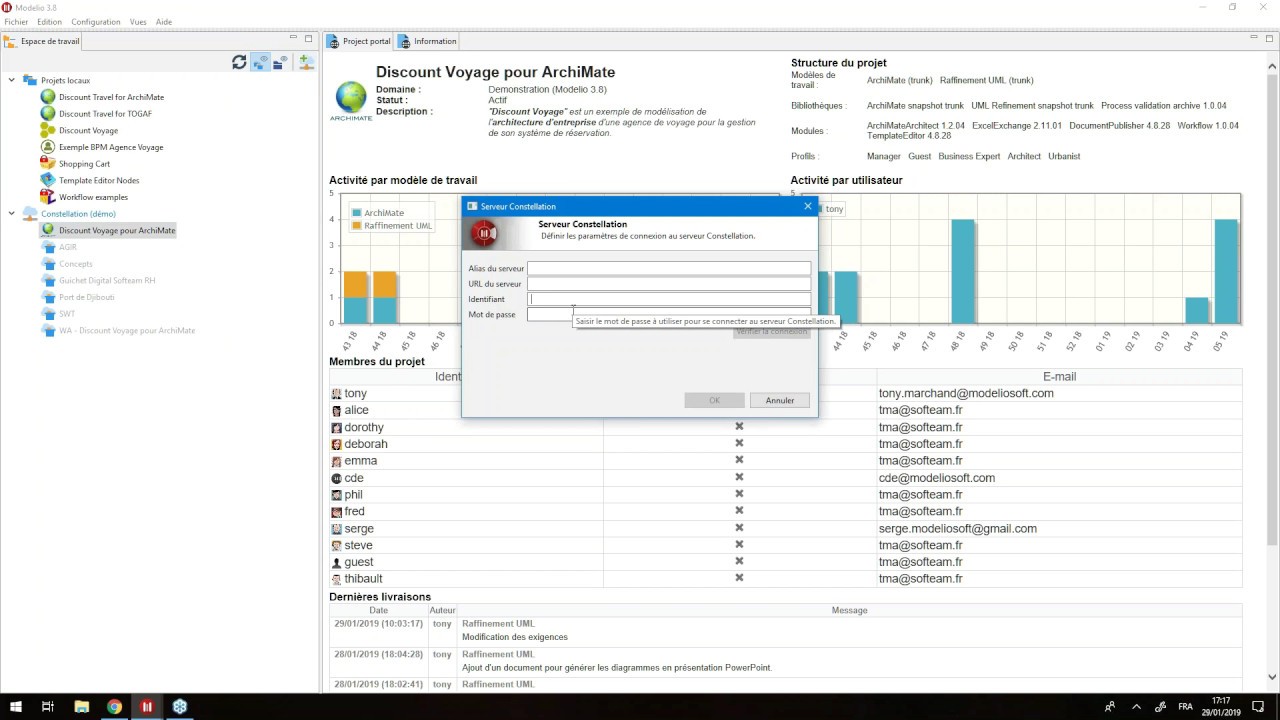Switch to the Information tab
This screenshot has width=1280, height=720.
click(427, 41)
